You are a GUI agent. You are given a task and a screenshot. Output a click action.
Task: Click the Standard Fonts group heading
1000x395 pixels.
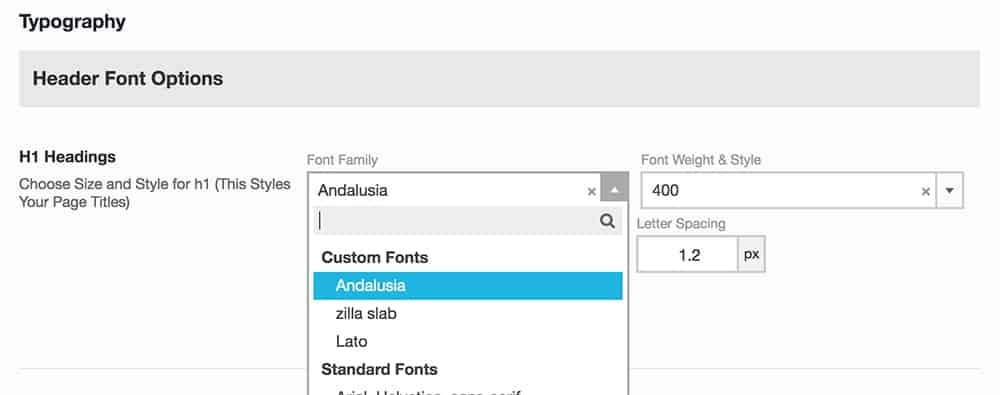click(379, 369)
